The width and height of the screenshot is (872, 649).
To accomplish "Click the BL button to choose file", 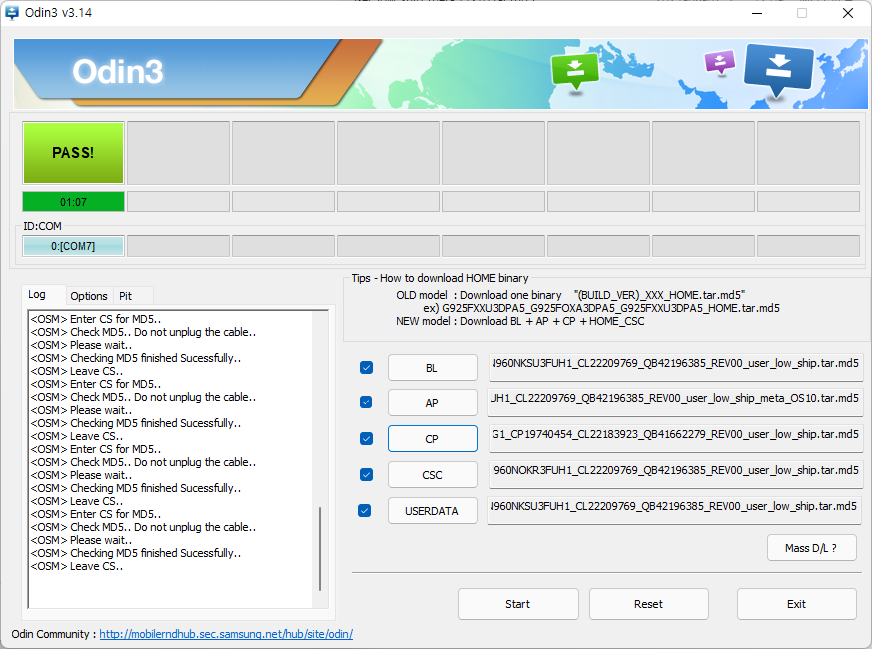I will coord(433,368).
